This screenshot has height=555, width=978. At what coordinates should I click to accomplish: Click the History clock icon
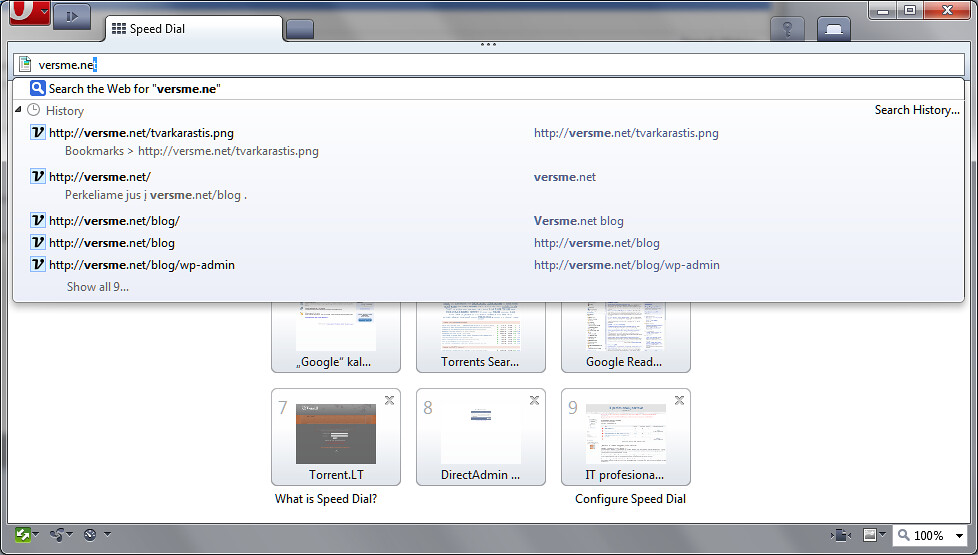click(x=34, y=110)
